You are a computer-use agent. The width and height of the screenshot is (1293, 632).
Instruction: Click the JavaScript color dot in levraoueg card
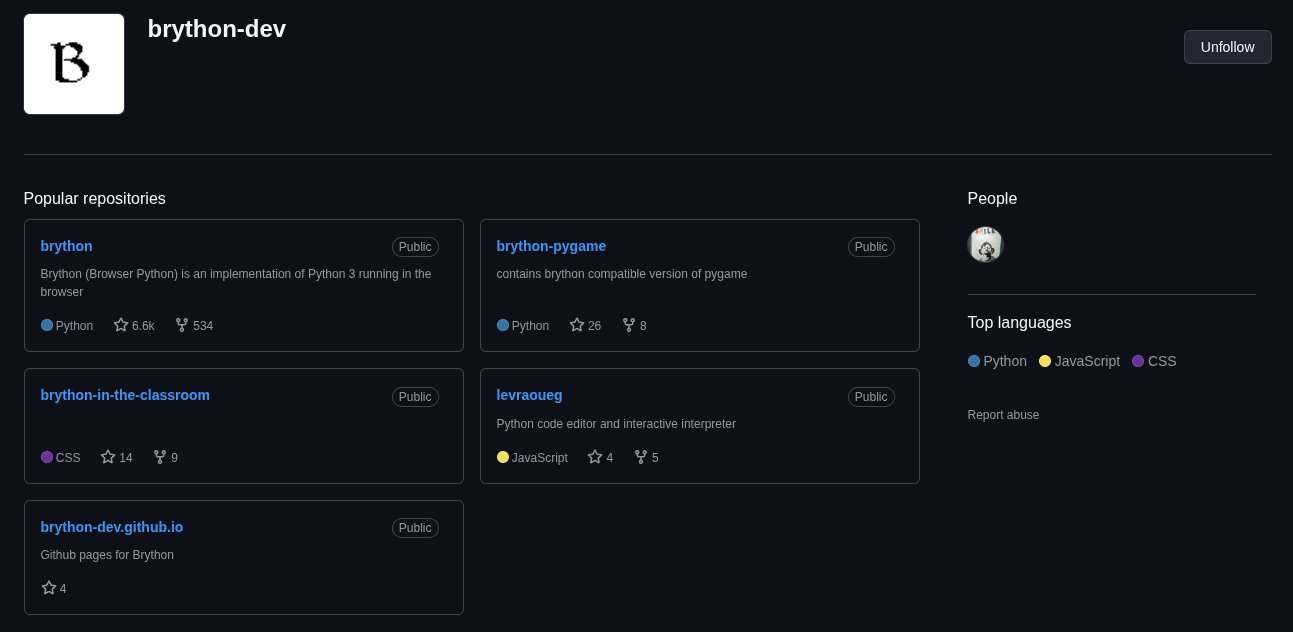[x=503, y=457]
